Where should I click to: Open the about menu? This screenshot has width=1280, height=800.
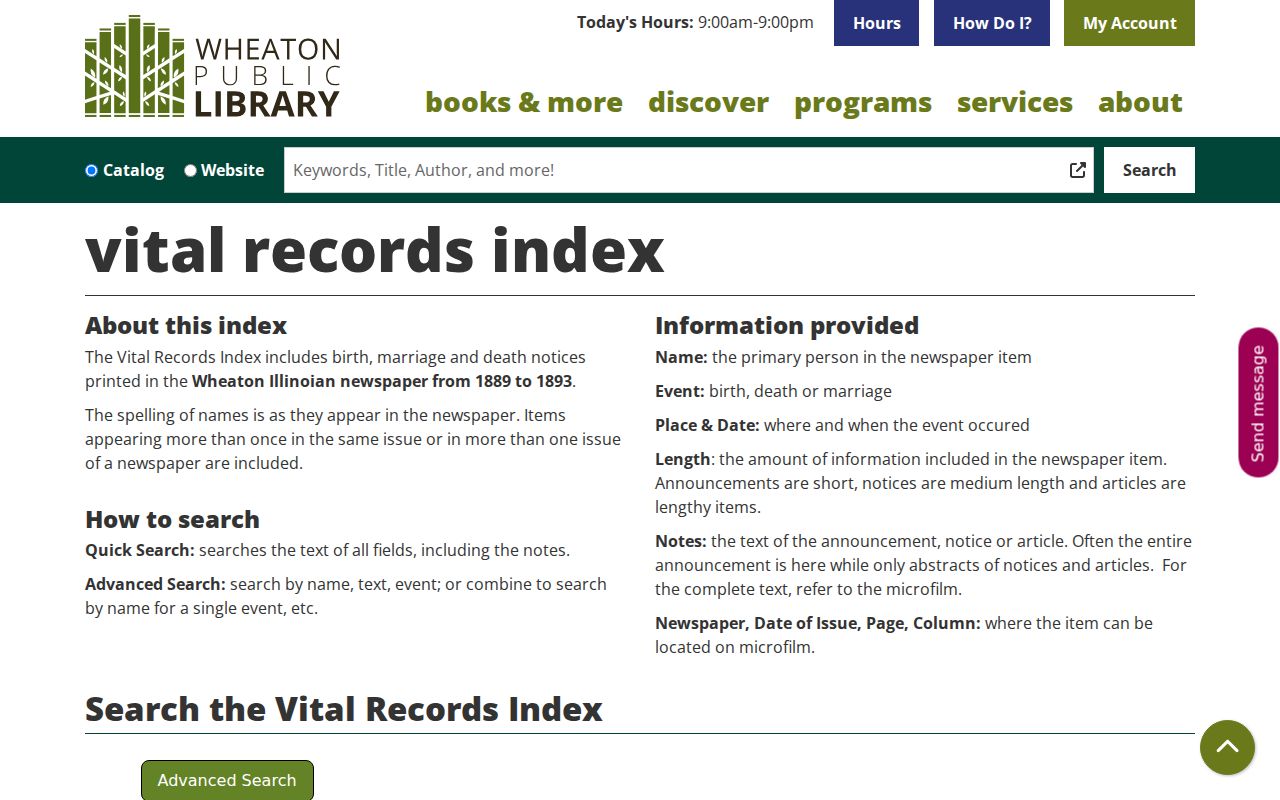(x=1140, y=102)
